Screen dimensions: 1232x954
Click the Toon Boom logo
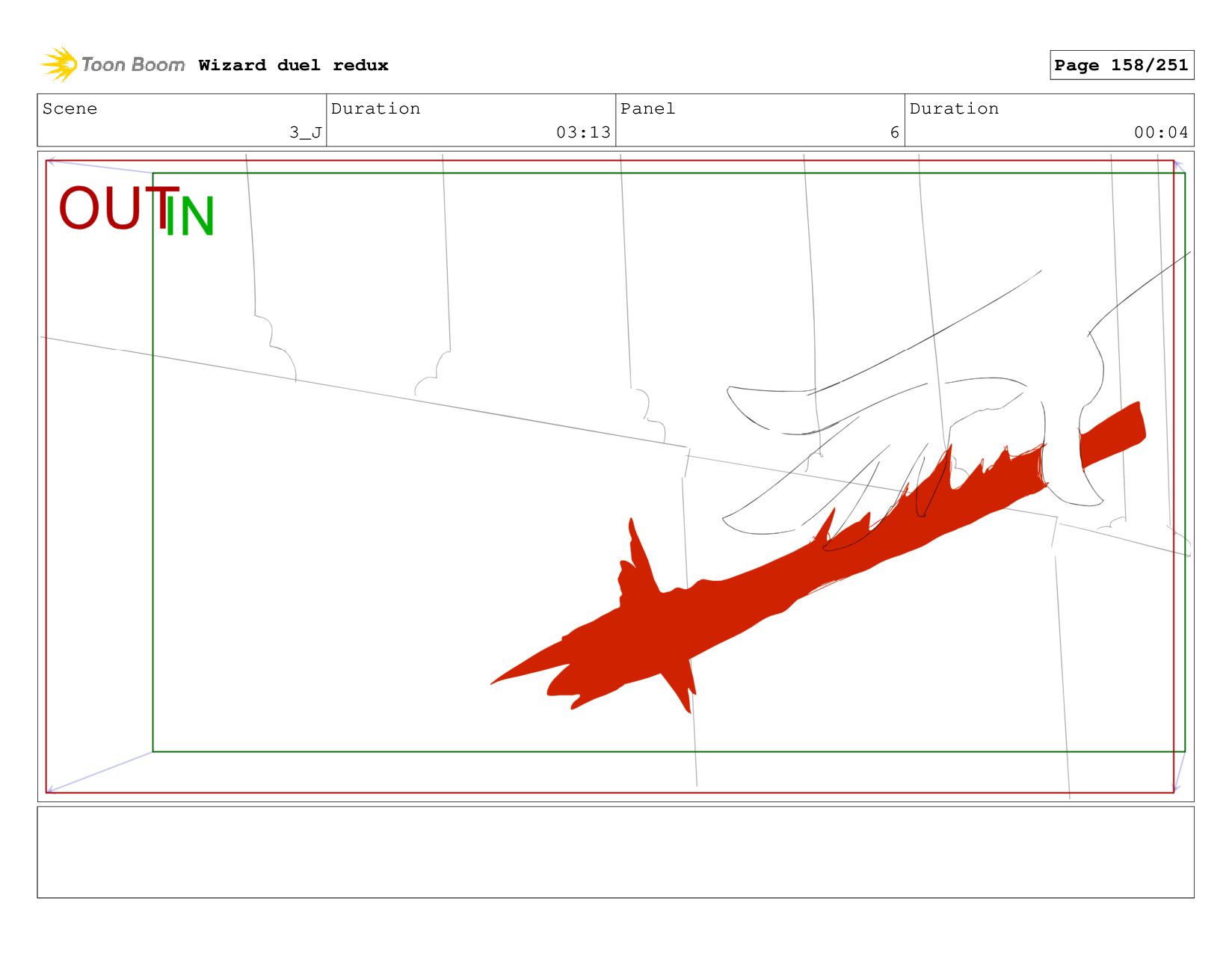(x=112, y=64)
